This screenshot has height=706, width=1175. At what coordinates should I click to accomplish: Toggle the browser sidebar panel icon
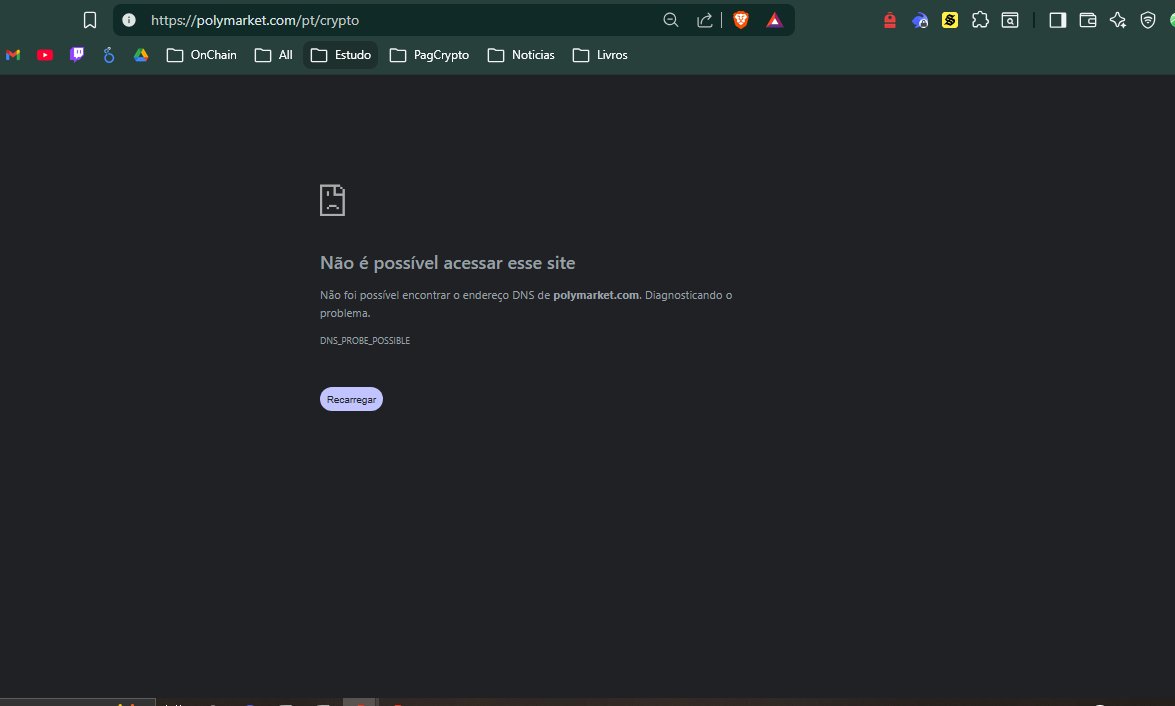pyautogui.click(x=1057, y=20)
